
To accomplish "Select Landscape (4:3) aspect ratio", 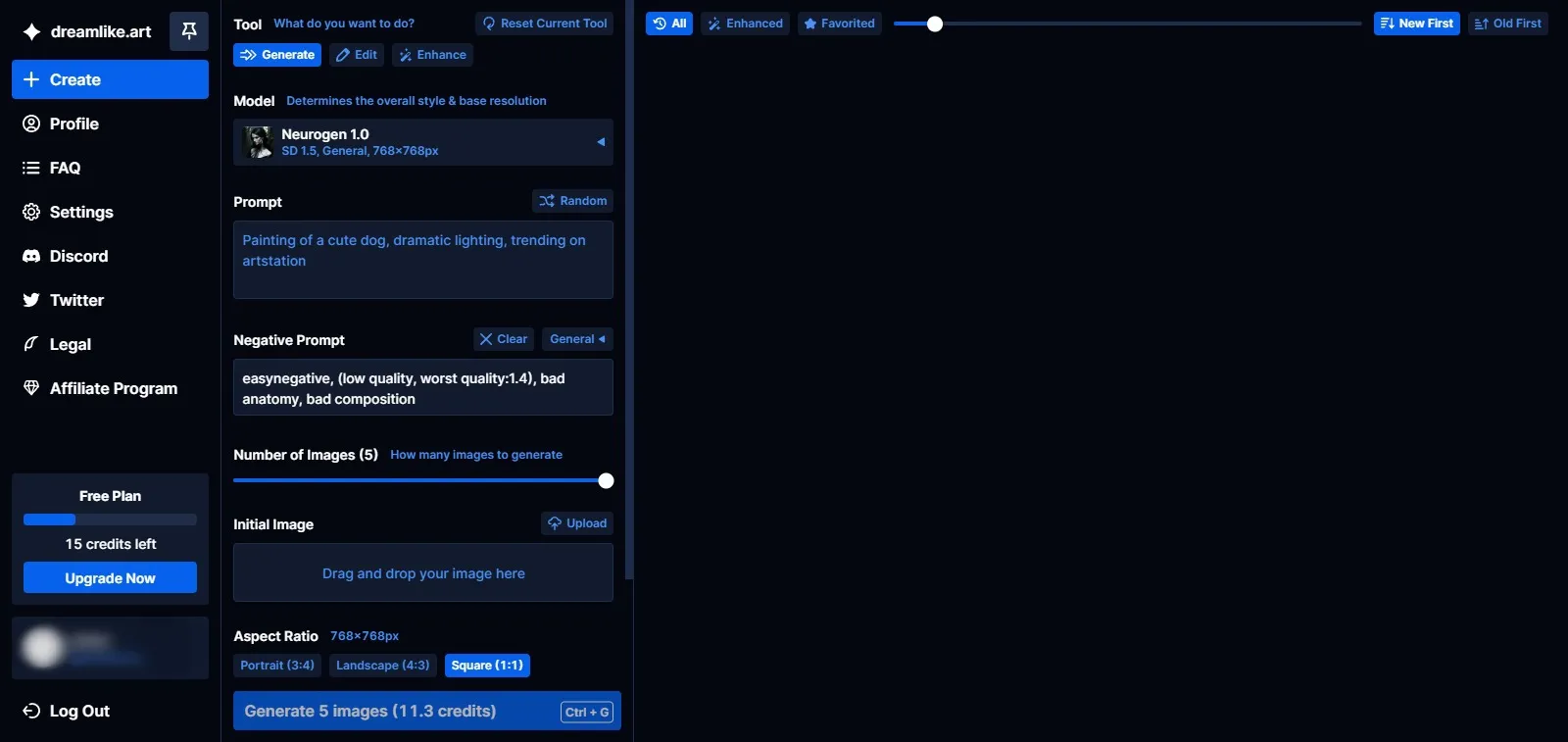I will click(x=382, y=666).
